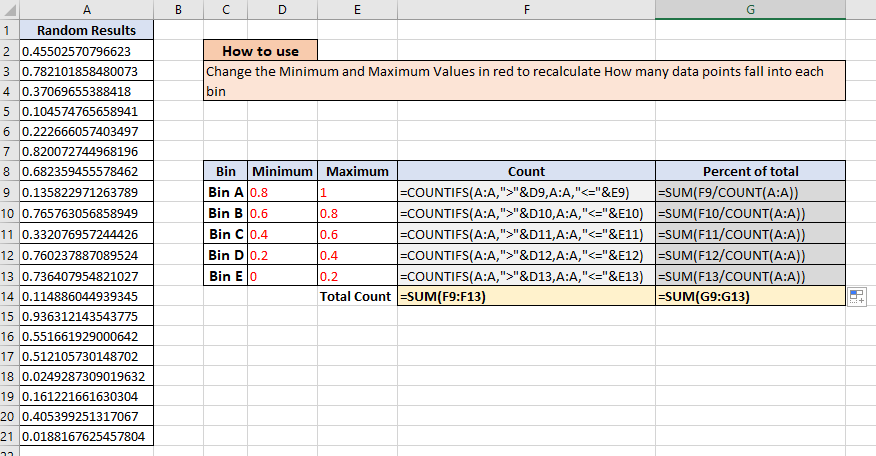876x456 pixels.
Task: Select the corner Select All triangle
Action: tap(9, 10)
